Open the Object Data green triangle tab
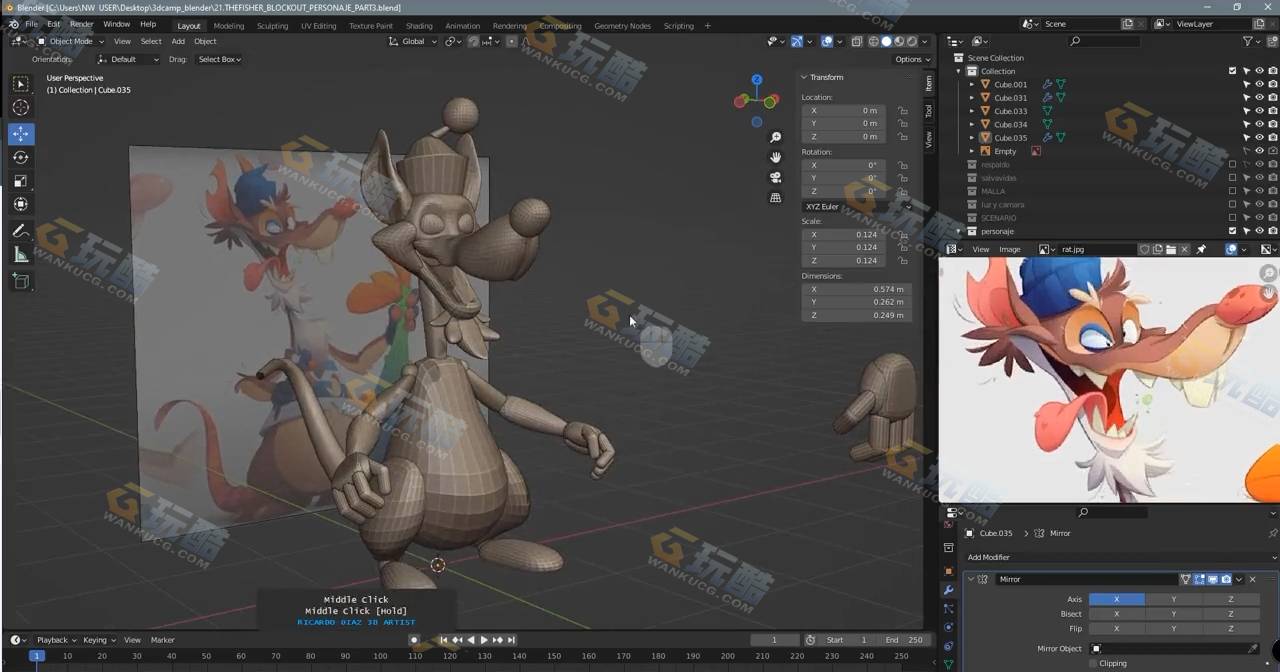 [x=948, y=663]
